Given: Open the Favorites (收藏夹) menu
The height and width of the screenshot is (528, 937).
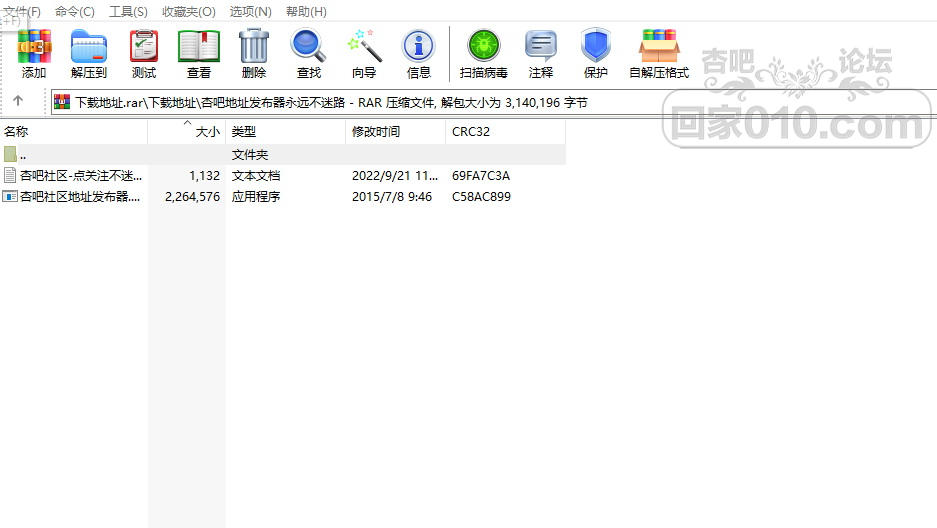Looking at the screenshot, I should coord(189,11).
